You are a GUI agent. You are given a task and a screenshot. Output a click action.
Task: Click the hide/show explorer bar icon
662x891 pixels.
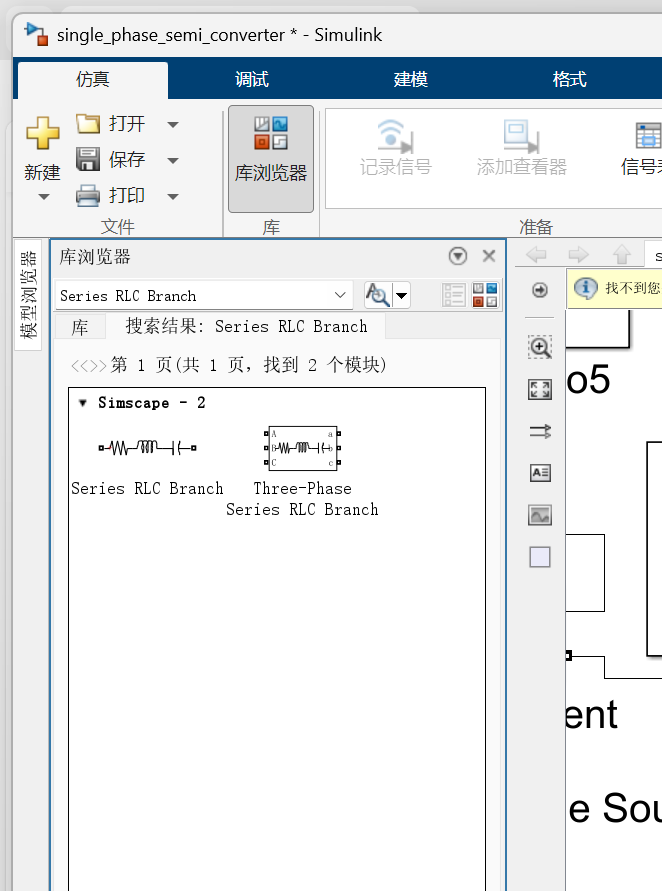pyautogui.click(x=539, y=290)
